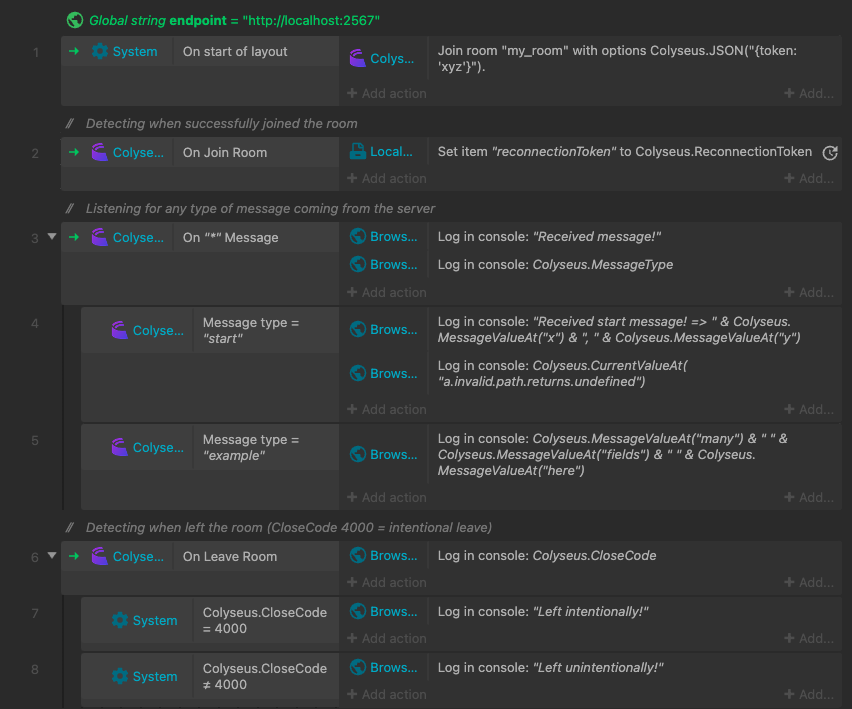Click the System gear icon for CloseCode = 4000
Viewport: 852px width, 709px height.
tap(120, 620)
